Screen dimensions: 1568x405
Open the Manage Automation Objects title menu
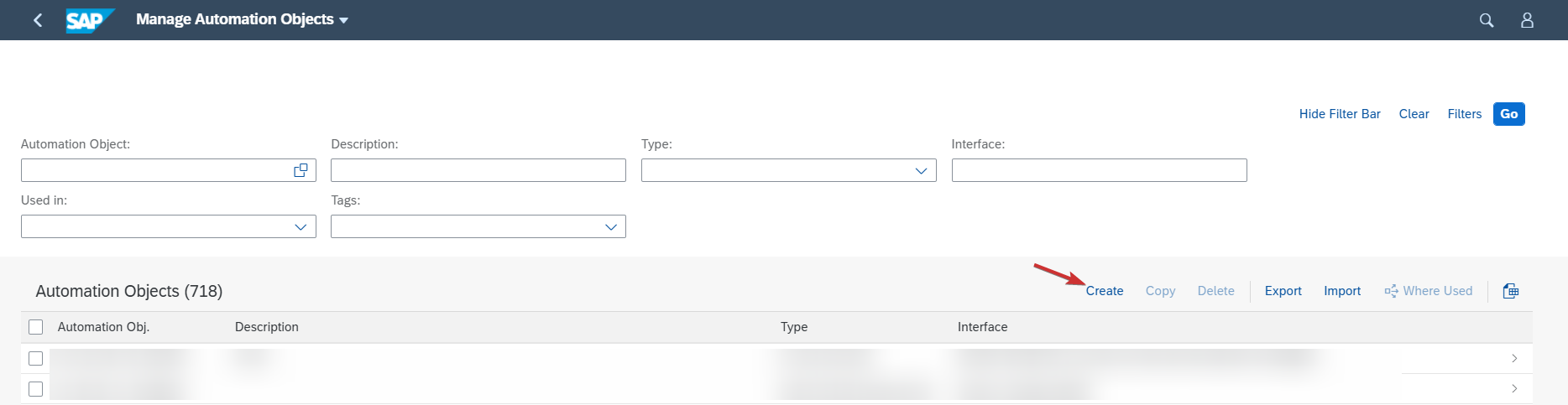[x=242, y=19]
